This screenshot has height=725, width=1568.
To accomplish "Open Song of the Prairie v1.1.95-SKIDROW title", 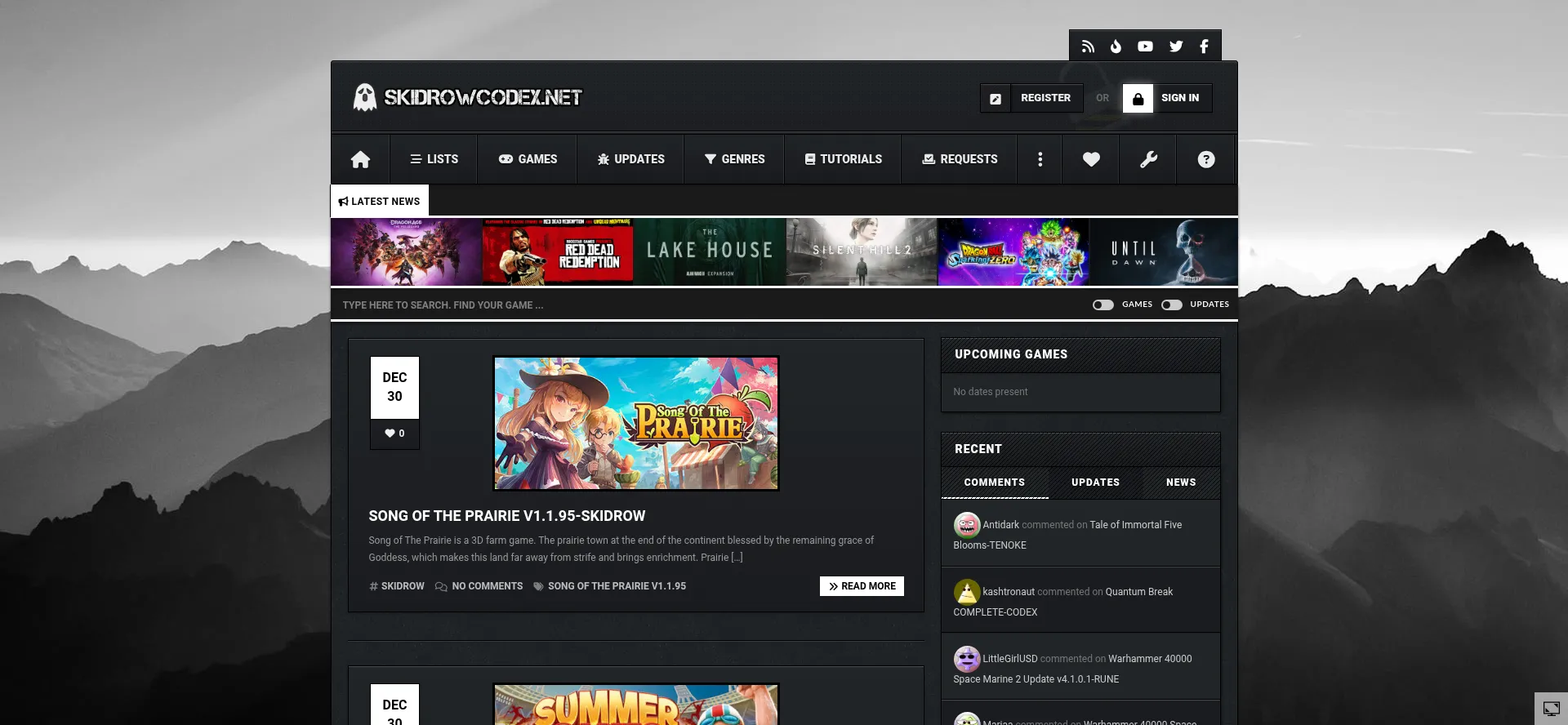I will (507, 516).
